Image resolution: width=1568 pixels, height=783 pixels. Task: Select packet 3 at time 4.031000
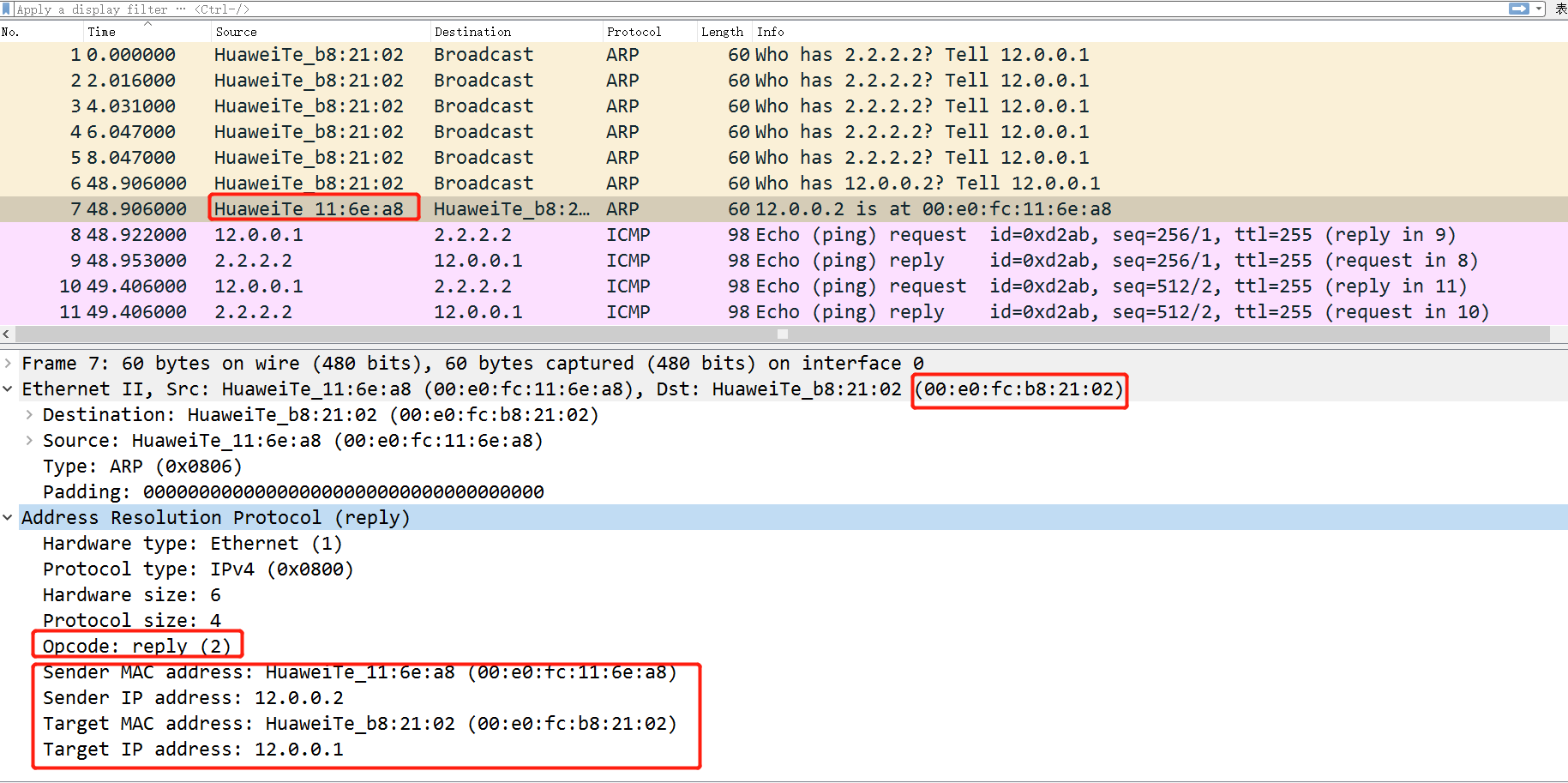784,106
